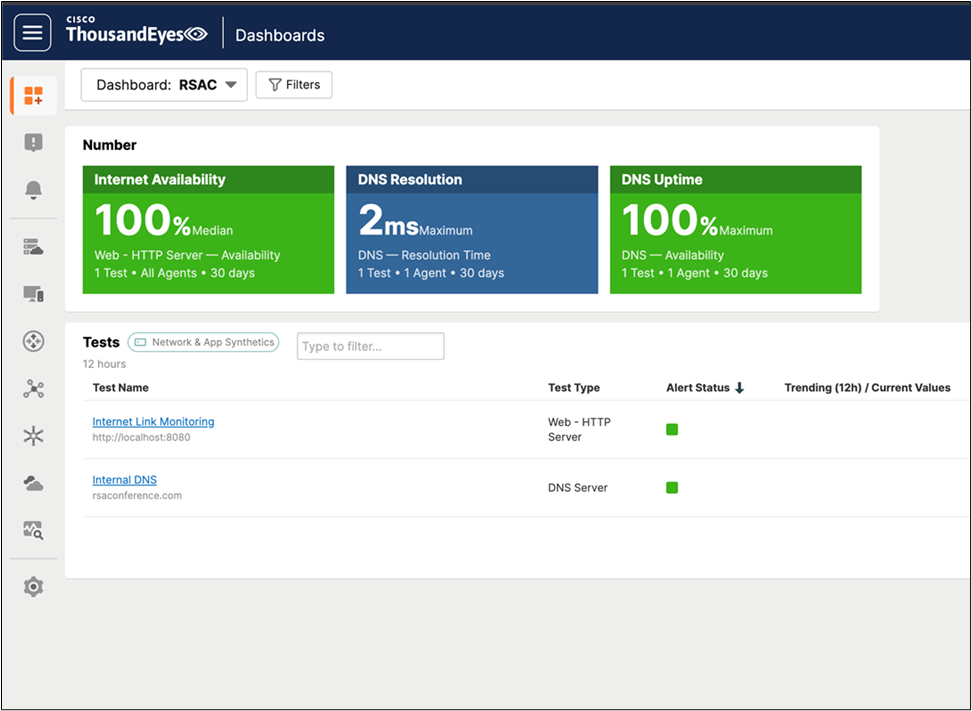972x711 pixels.
Task: Open the Endpoint Agents monitor sidebar icon
Action: click(x=33, y=294)
